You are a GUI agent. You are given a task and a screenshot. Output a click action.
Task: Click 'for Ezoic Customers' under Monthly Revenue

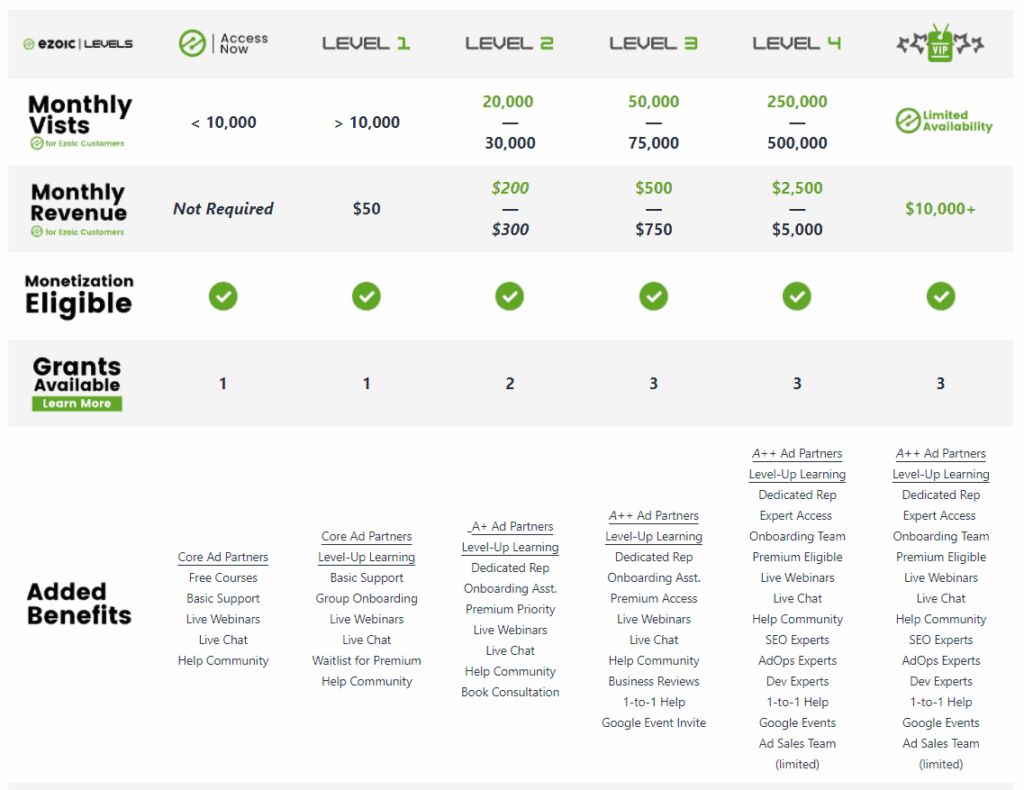click(78, 232)
